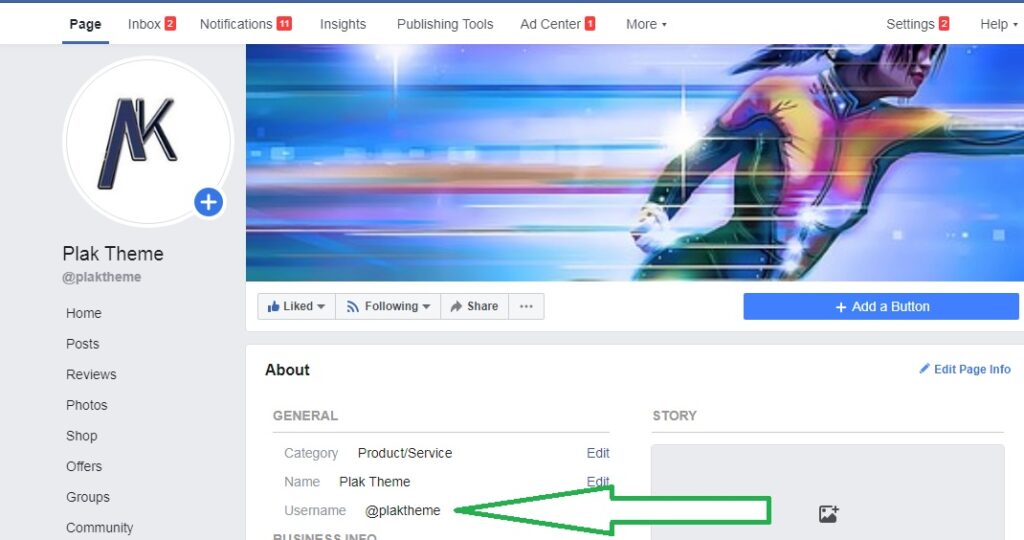The height and width of the screenshot is (540, 1024).
Task: Click Add a Button
Action: pyautogui.click(x=881, y=306)
